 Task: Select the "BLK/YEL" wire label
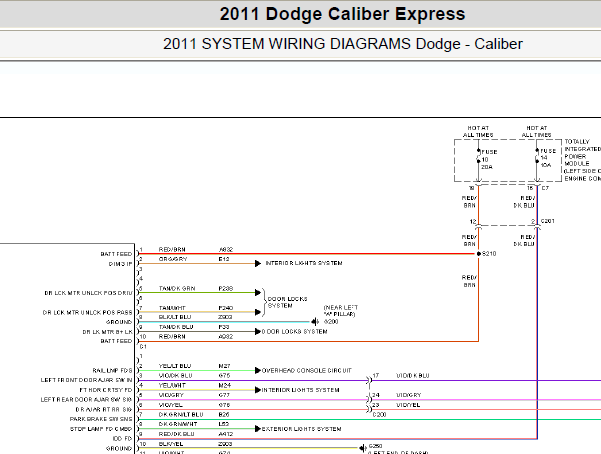(171, 444)
